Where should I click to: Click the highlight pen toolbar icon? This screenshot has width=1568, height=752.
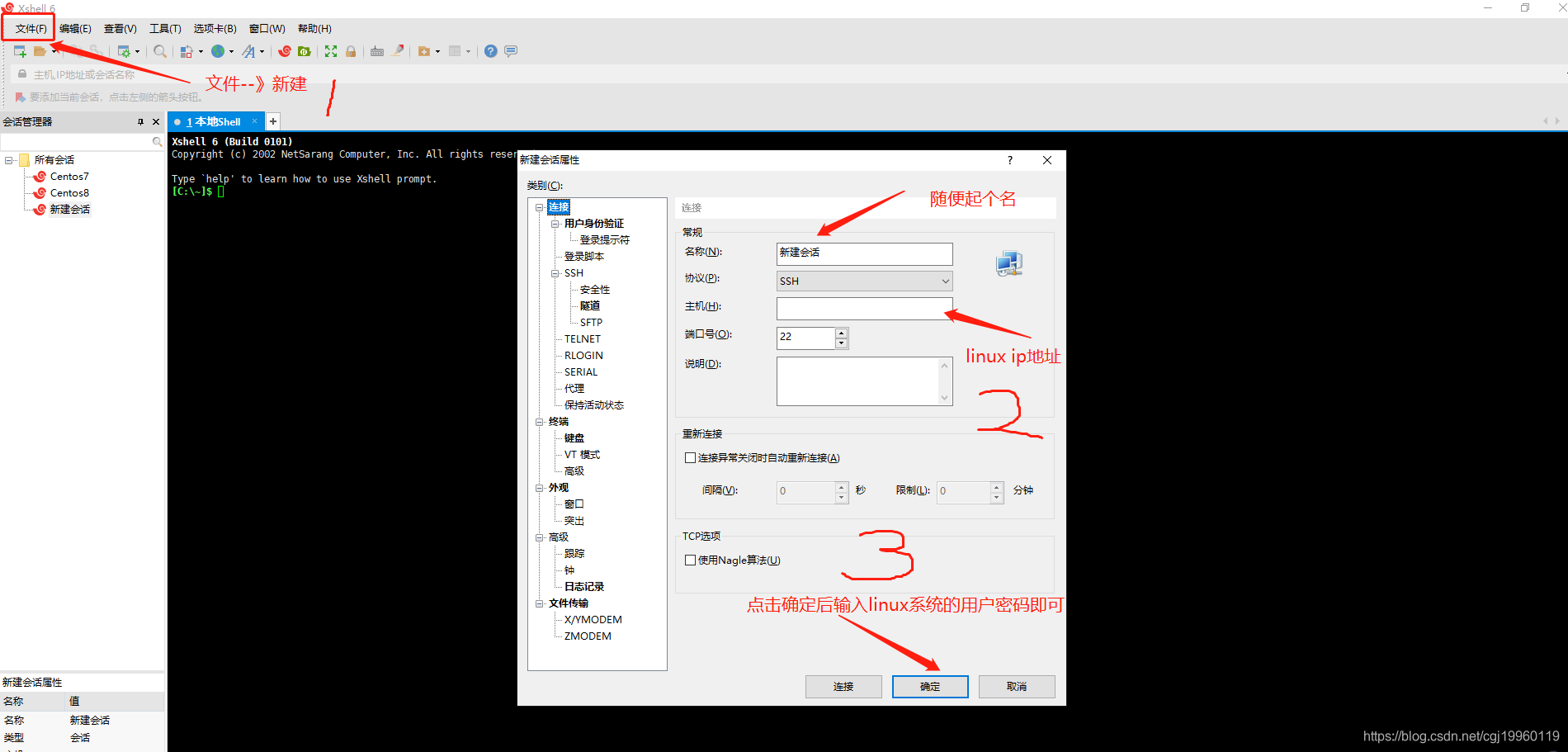click(x=399, y=51)
